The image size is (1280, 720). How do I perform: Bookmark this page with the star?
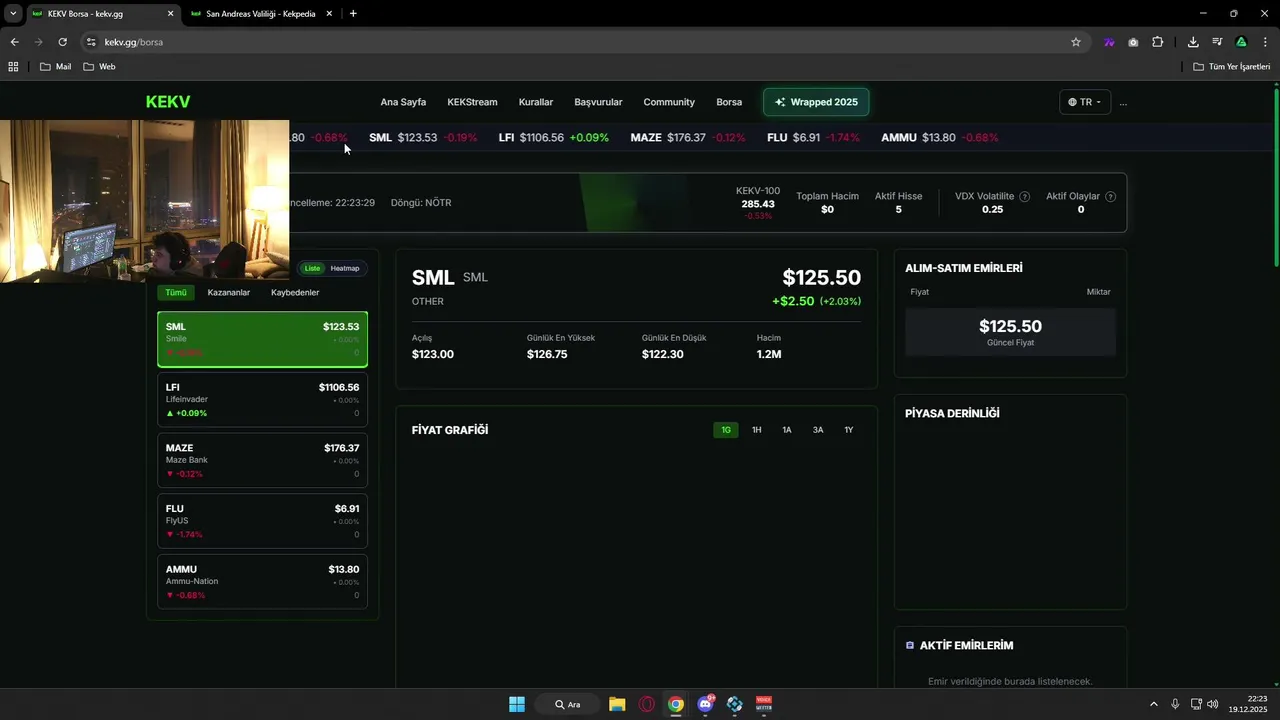point(1076,42)
